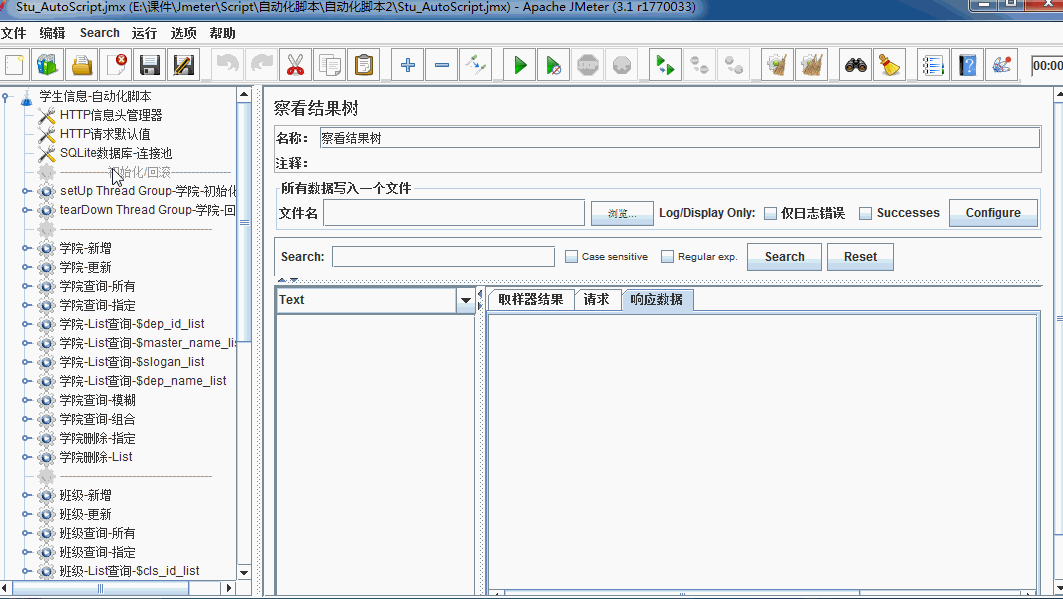This screenshot has height=599, width=1063.
Task: Expand the setUp Thread Group node
Action: click(26, 191)
